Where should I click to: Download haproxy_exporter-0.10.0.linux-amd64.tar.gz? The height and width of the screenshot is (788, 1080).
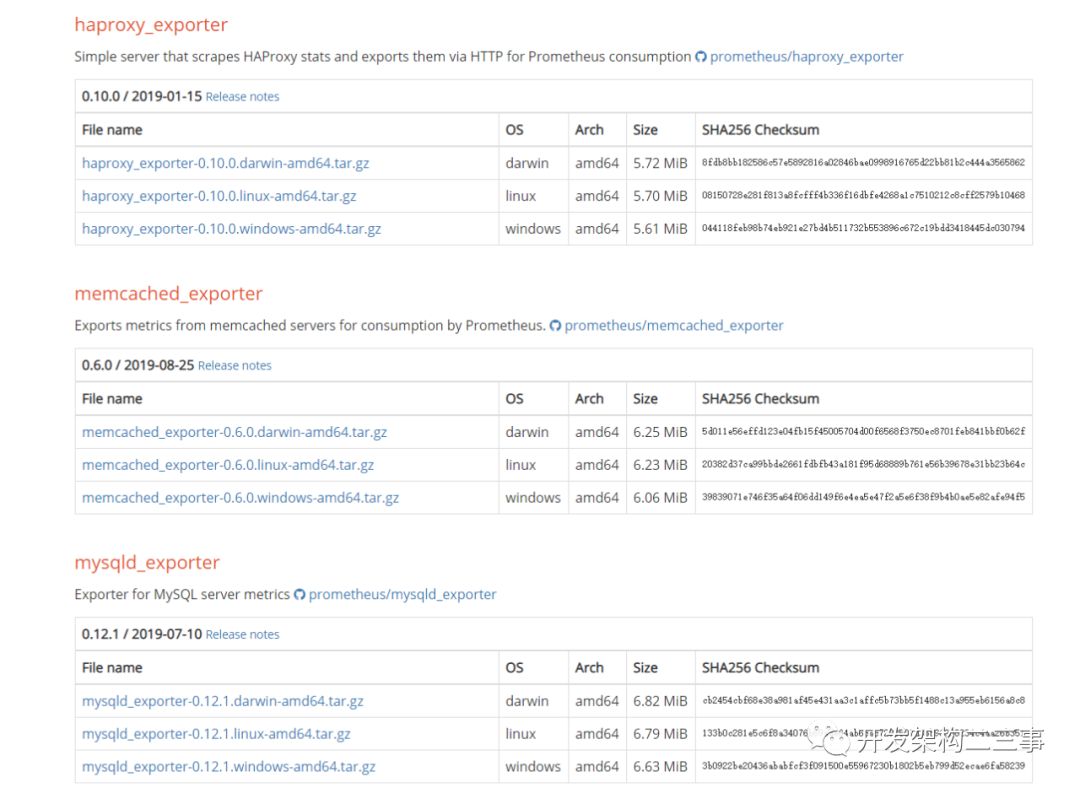pos(219,196)
